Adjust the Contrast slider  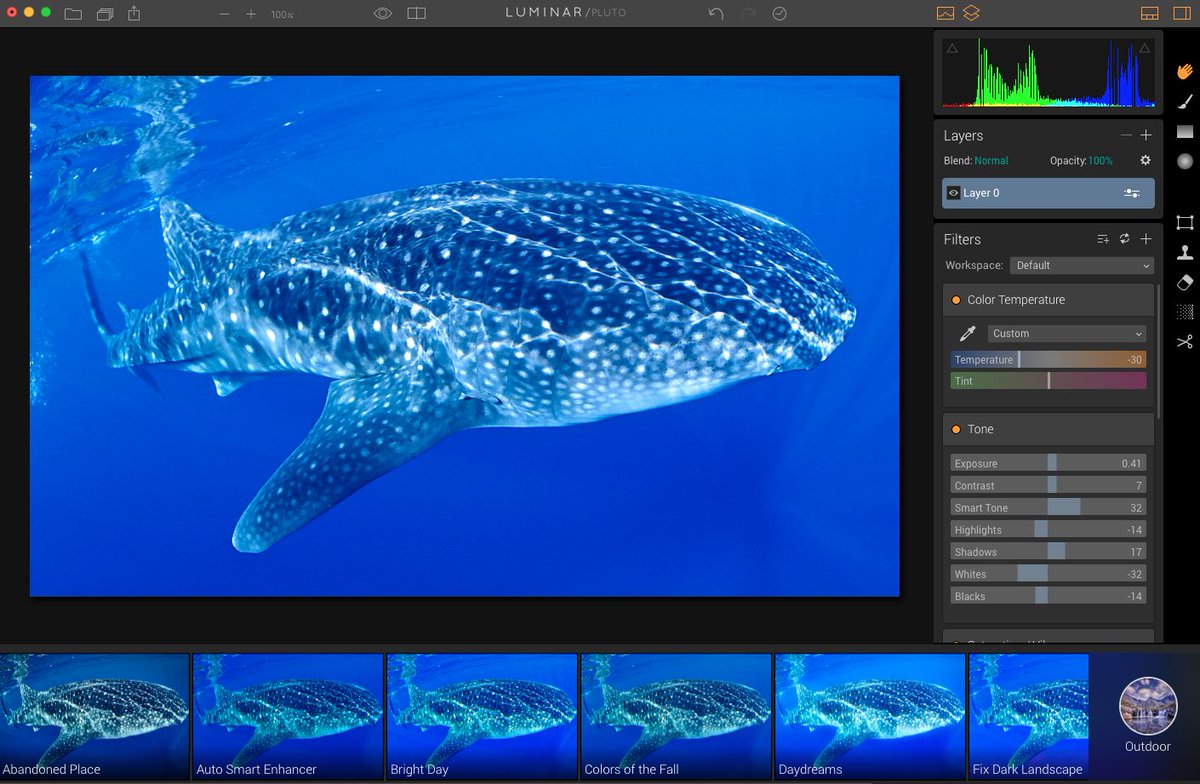click(x=1048, y=486)
